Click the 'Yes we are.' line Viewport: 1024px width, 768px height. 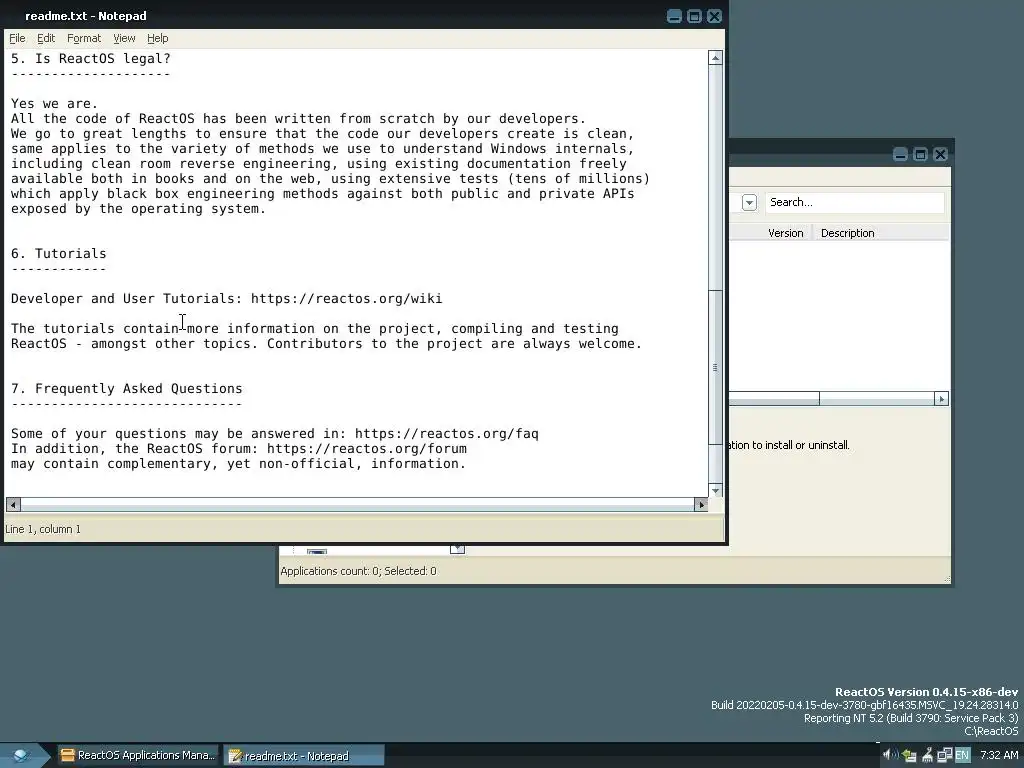click(54, 103)
